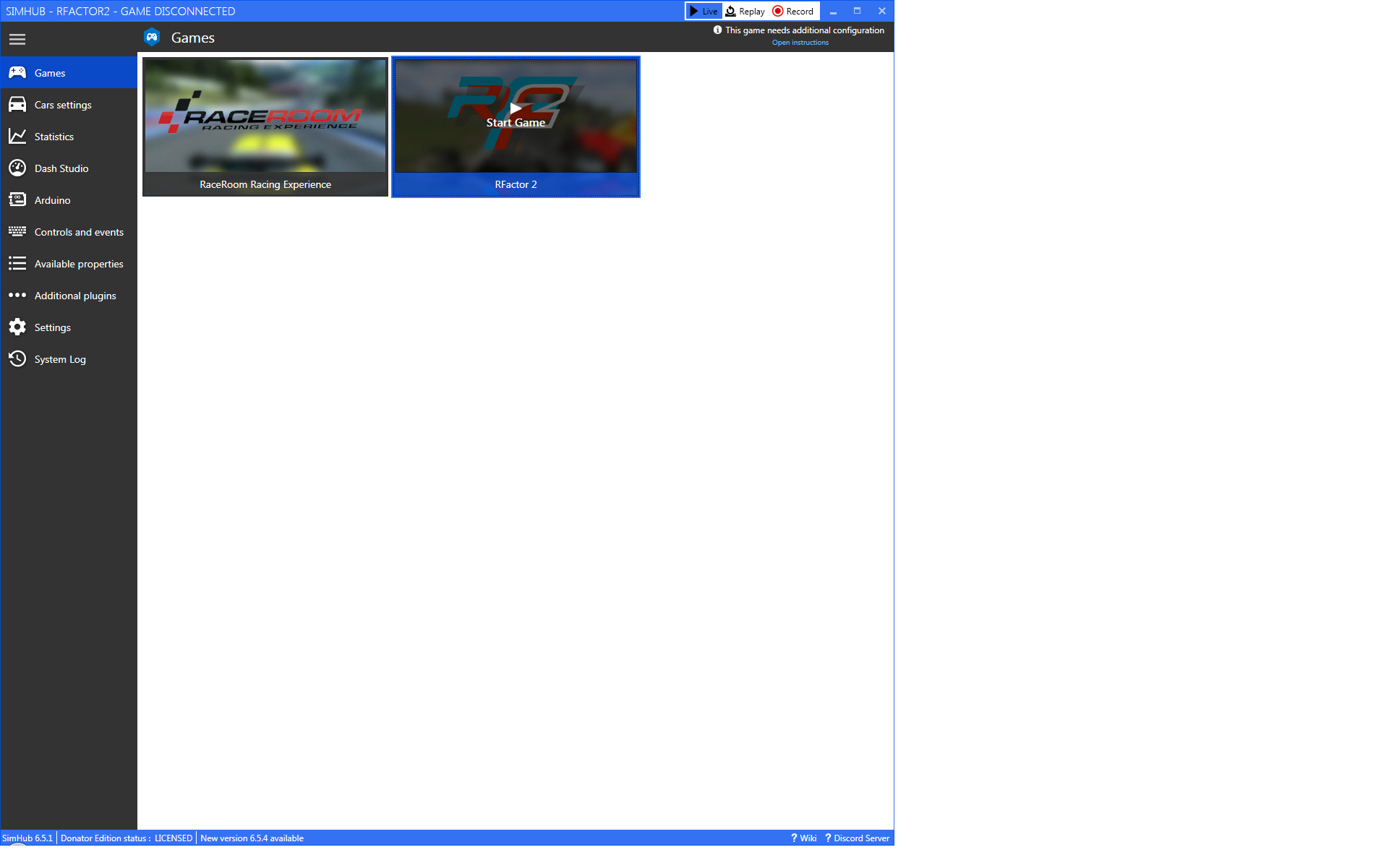Click the Open instructions link
Image resolution: width=1389 pixels, height=868 pixels.
800,43
